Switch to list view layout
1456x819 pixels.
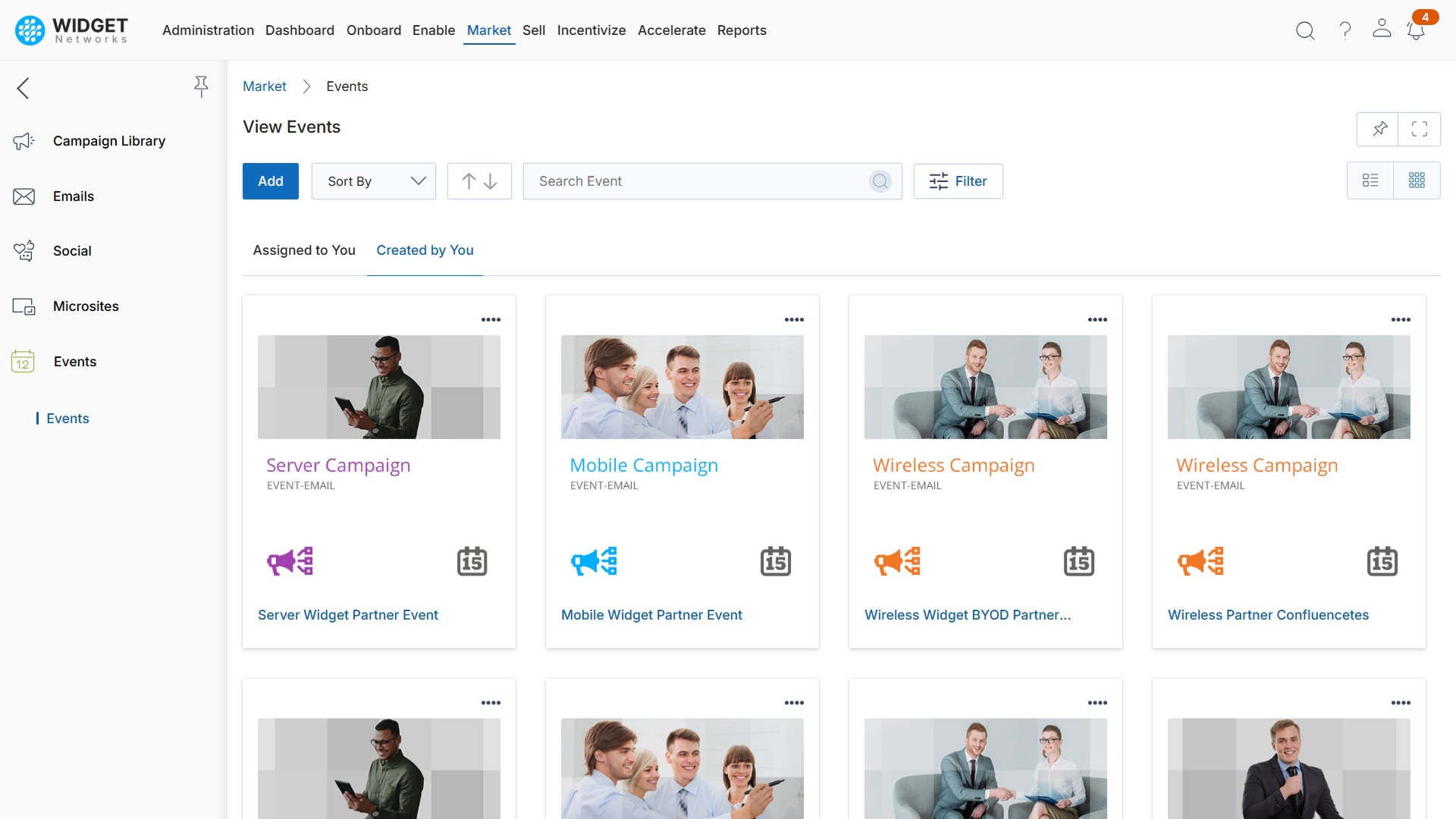[x=1370, y=180]
